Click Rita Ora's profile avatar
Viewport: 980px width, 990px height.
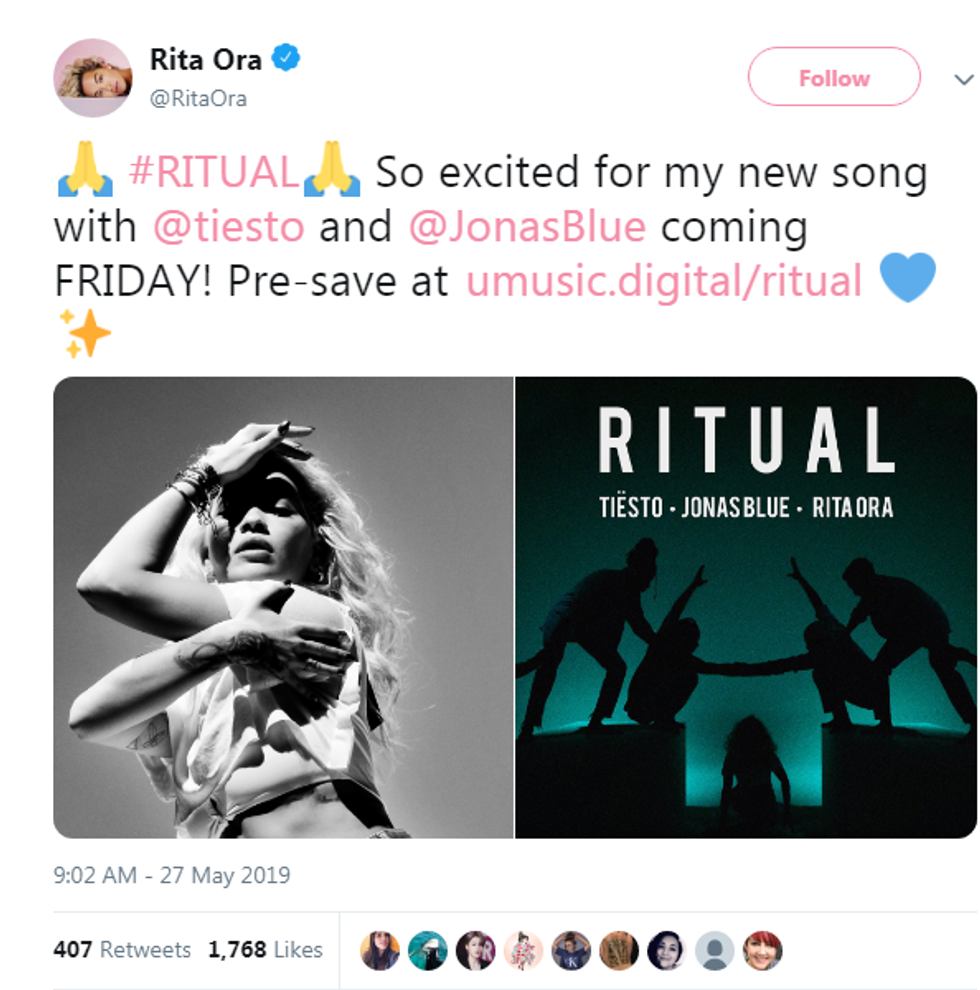coord(93,78)
